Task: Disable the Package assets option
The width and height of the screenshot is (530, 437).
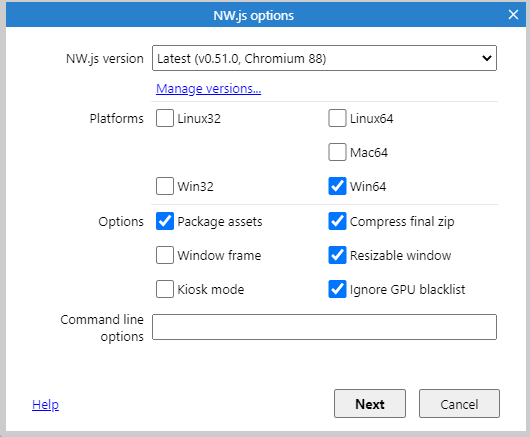Action: (165, 221)
